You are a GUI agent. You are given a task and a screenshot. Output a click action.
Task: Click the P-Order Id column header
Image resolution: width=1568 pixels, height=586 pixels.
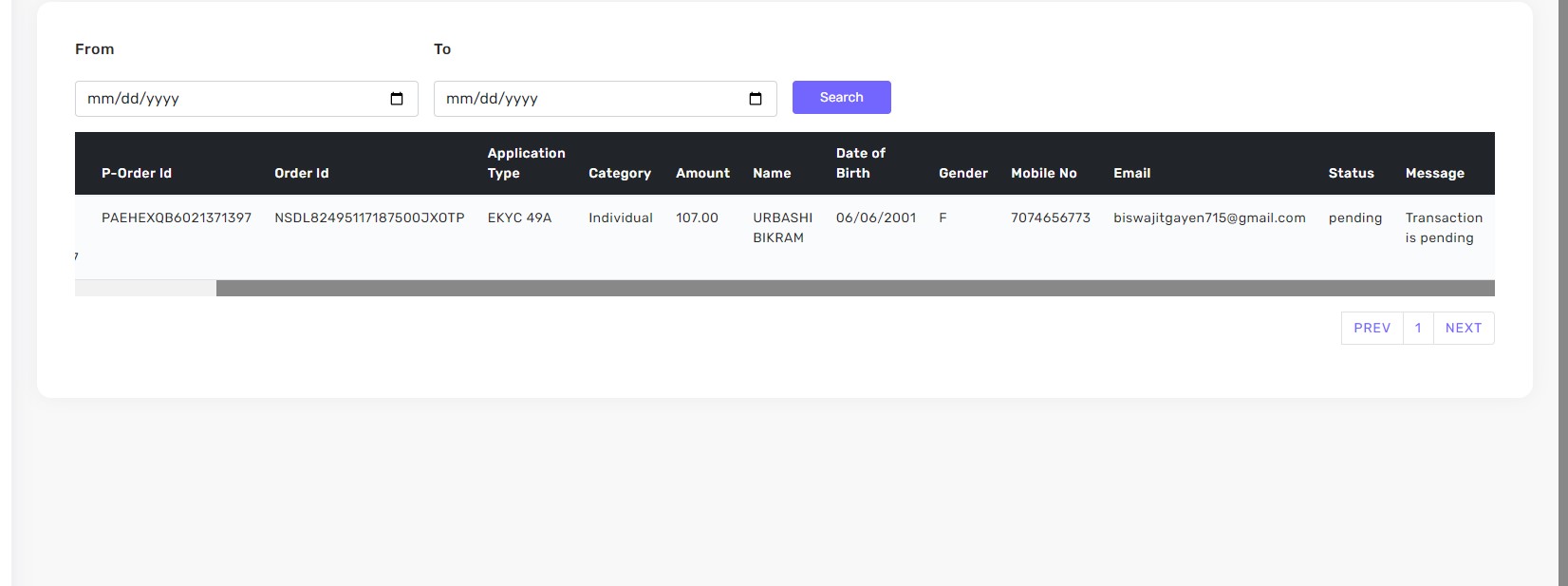tap(137, 173)
